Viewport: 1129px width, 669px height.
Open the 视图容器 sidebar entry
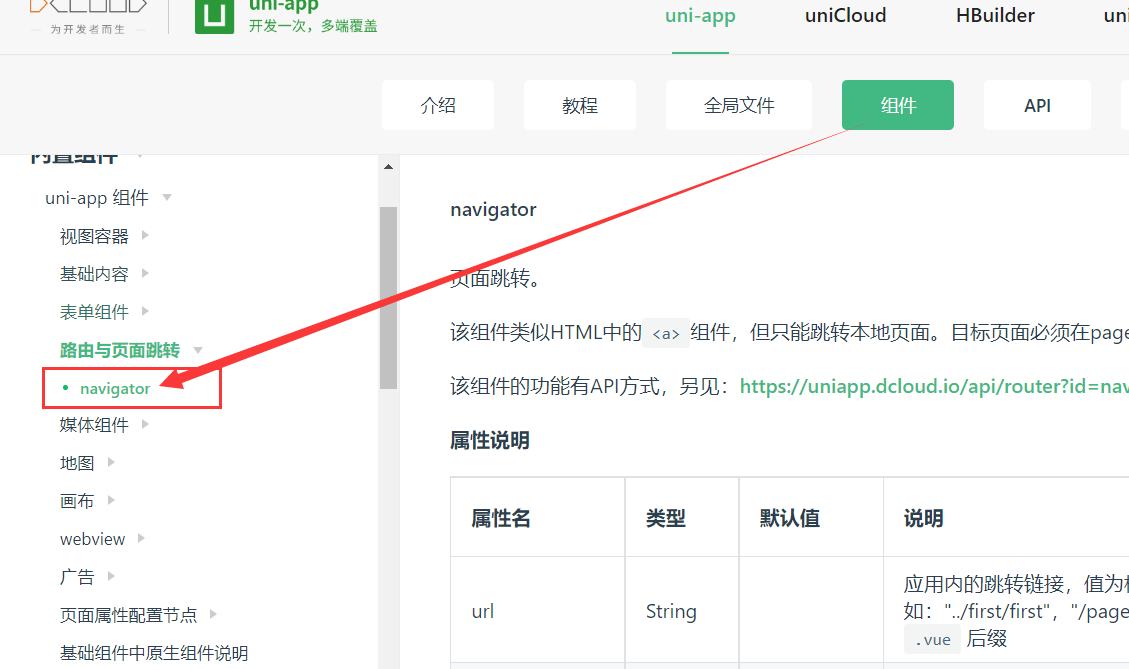coord(94,236)
